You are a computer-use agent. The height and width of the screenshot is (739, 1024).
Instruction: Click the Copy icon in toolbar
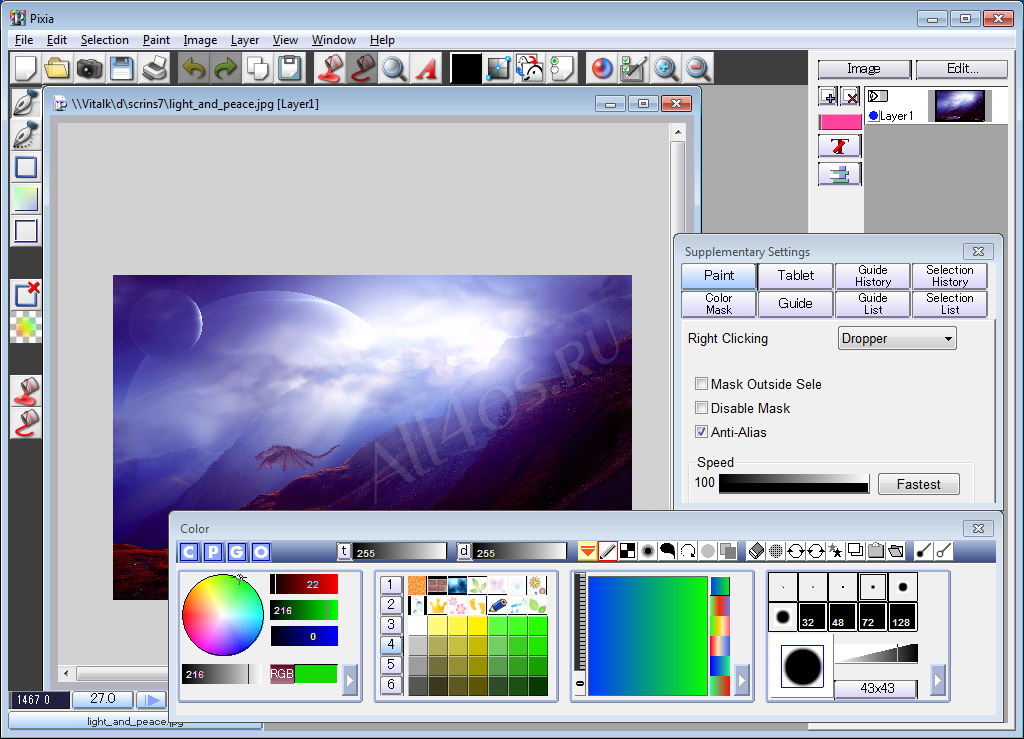(x=257, y=68)
